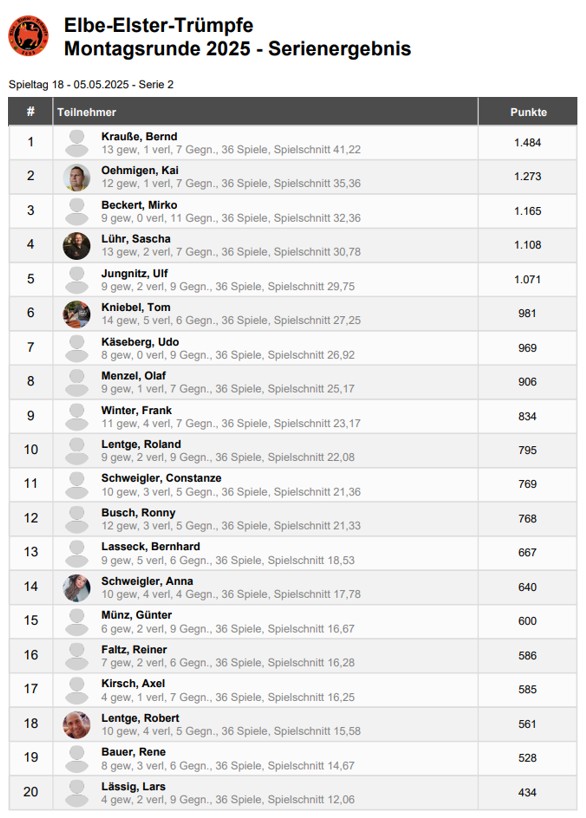Open Kai Oehmigen's profile photo

pyautogui.click(x=77, y=177)
